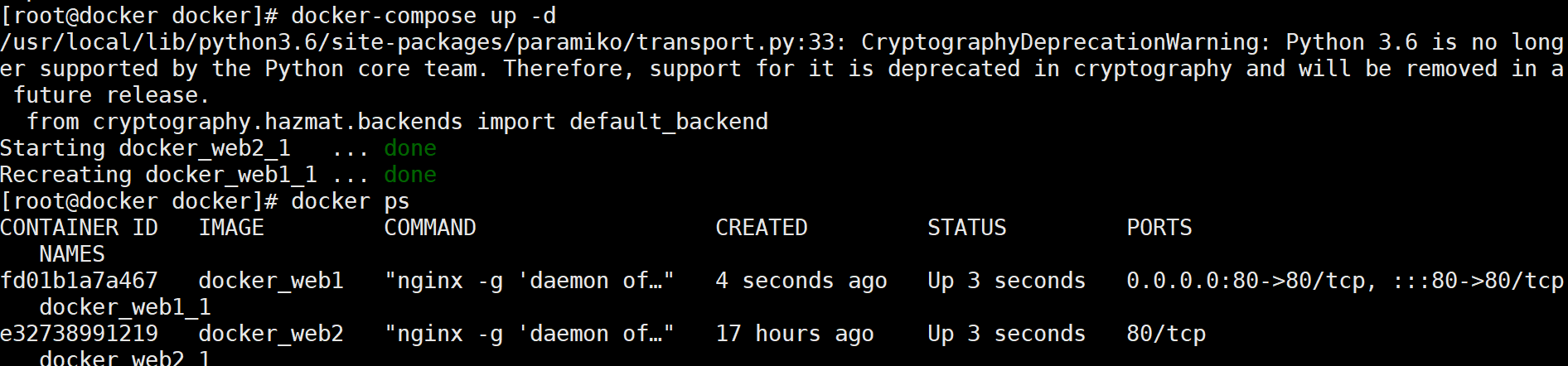The image size is (1568, 366).
Task: Click the CONTAINER ID column header
Action: 79,228
